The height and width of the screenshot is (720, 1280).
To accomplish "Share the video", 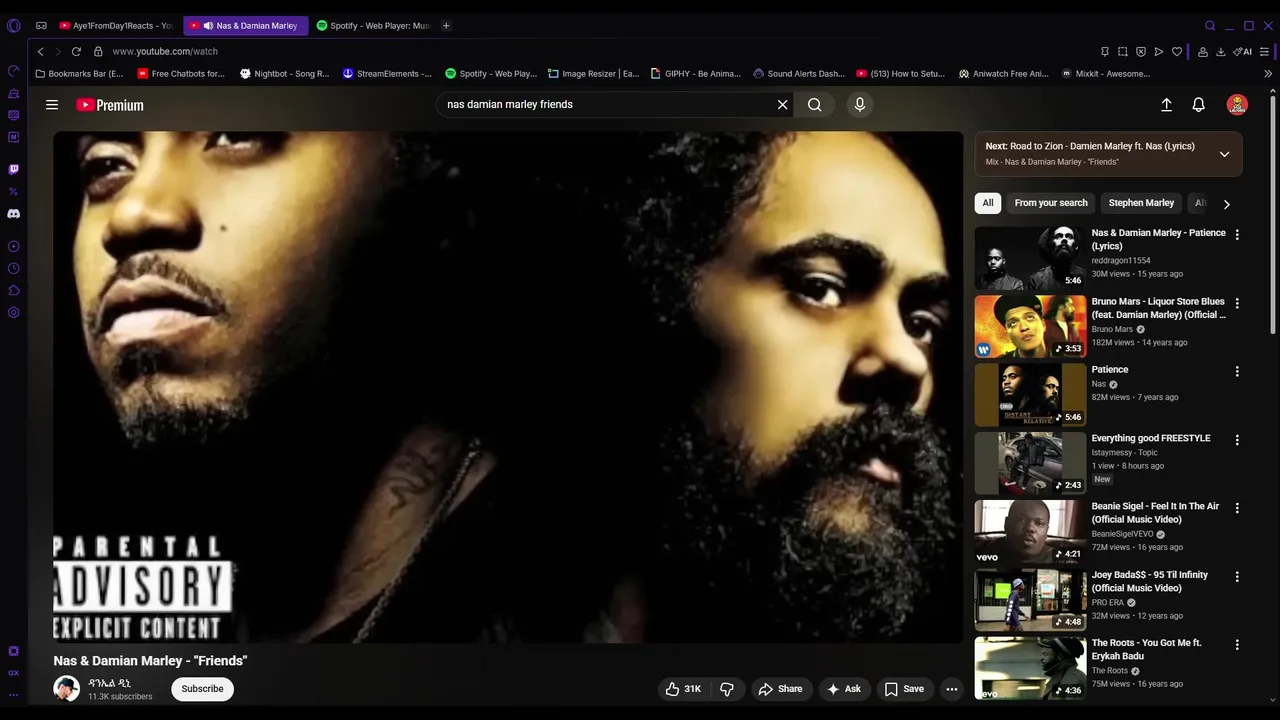I will pos(780,689).
